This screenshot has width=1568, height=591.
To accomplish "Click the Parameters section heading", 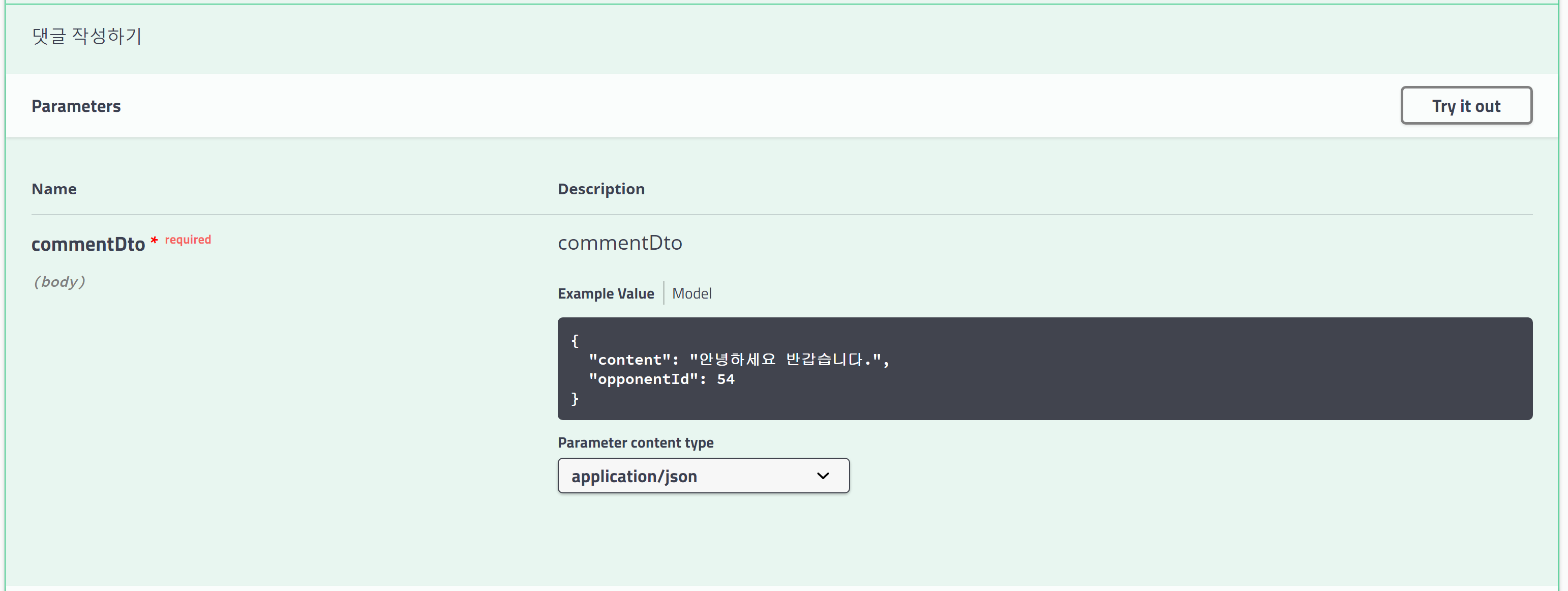I will pyautogui.click(x=76, y=106).
